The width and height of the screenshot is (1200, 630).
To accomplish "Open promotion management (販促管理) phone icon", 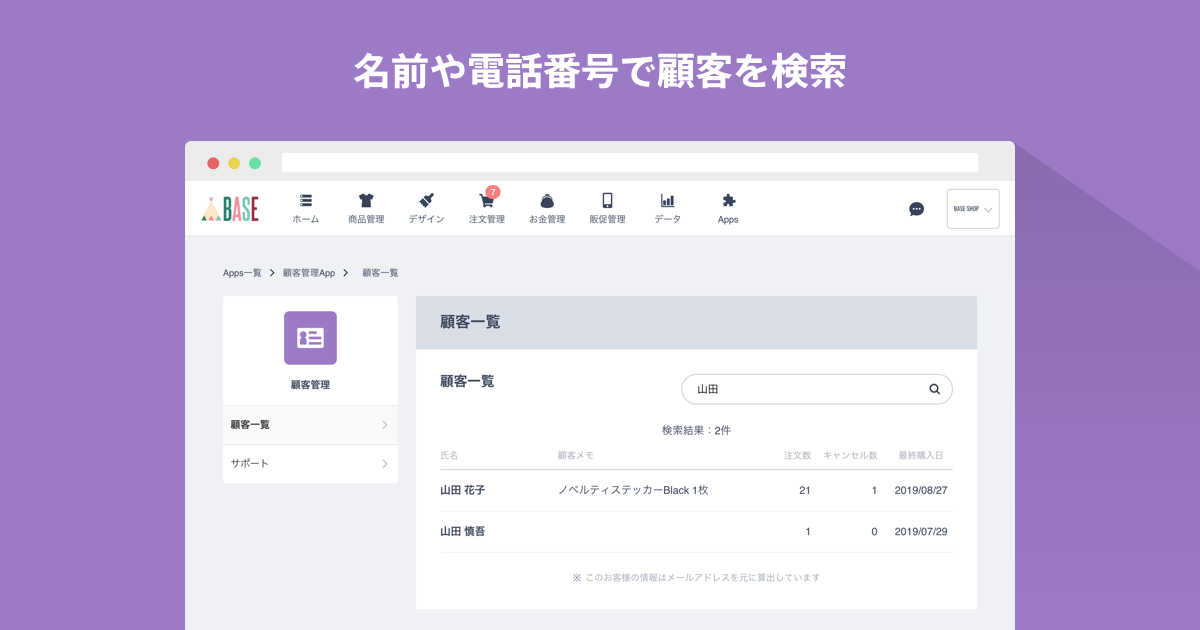I will 607,201.
